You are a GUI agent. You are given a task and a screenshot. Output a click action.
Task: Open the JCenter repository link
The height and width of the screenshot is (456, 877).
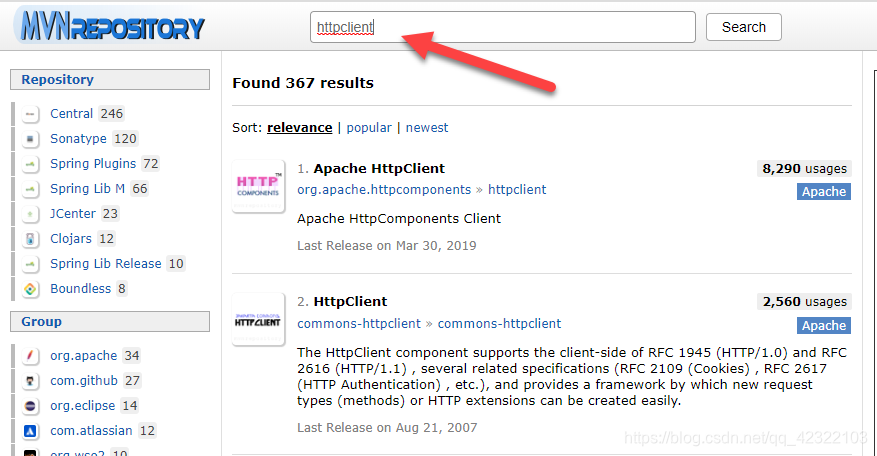[73, 213]
